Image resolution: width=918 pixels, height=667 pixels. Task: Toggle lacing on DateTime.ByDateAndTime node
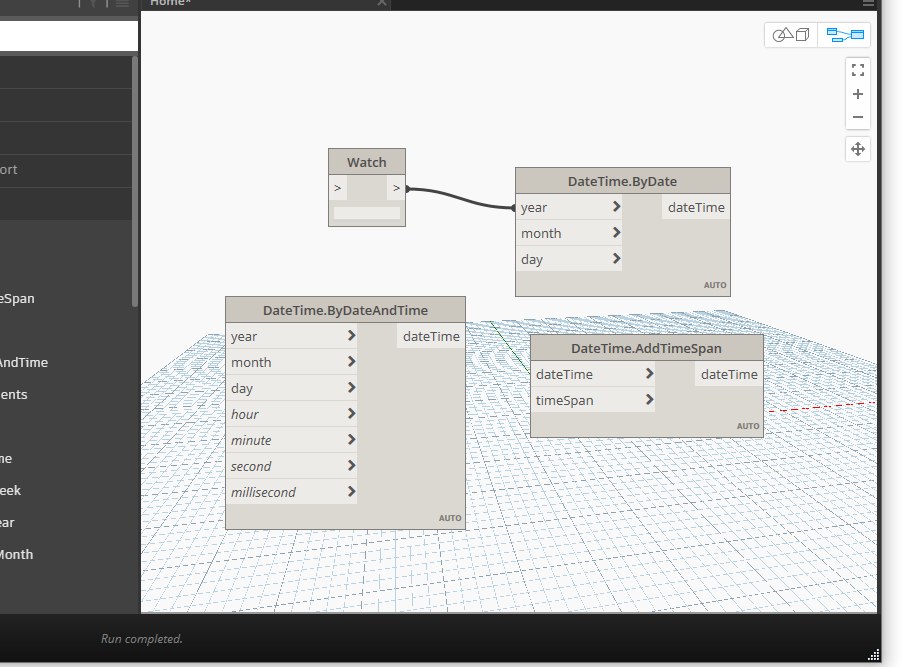(x=449, y=517)
